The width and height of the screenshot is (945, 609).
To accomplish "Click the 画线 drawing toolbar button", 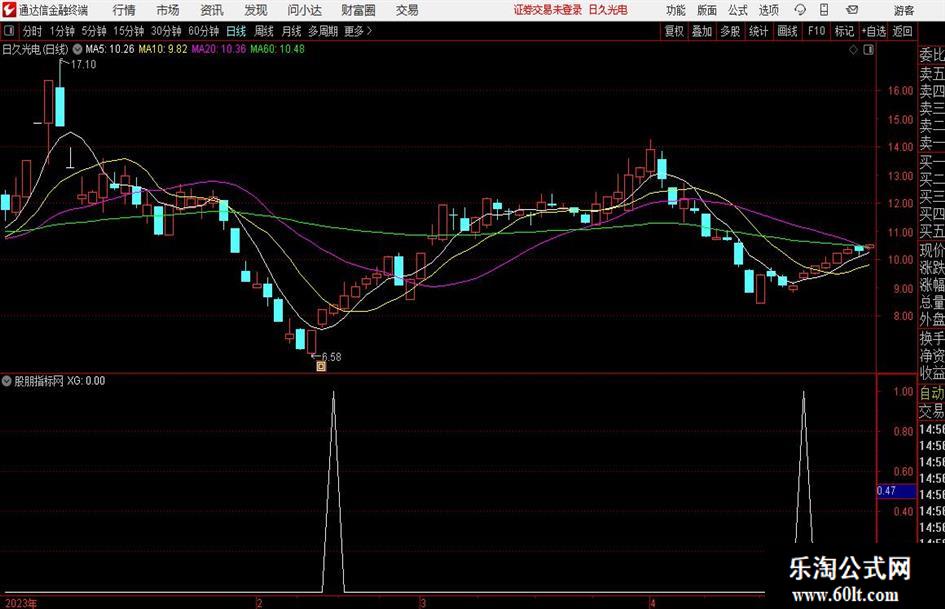I will coord(787,31).
